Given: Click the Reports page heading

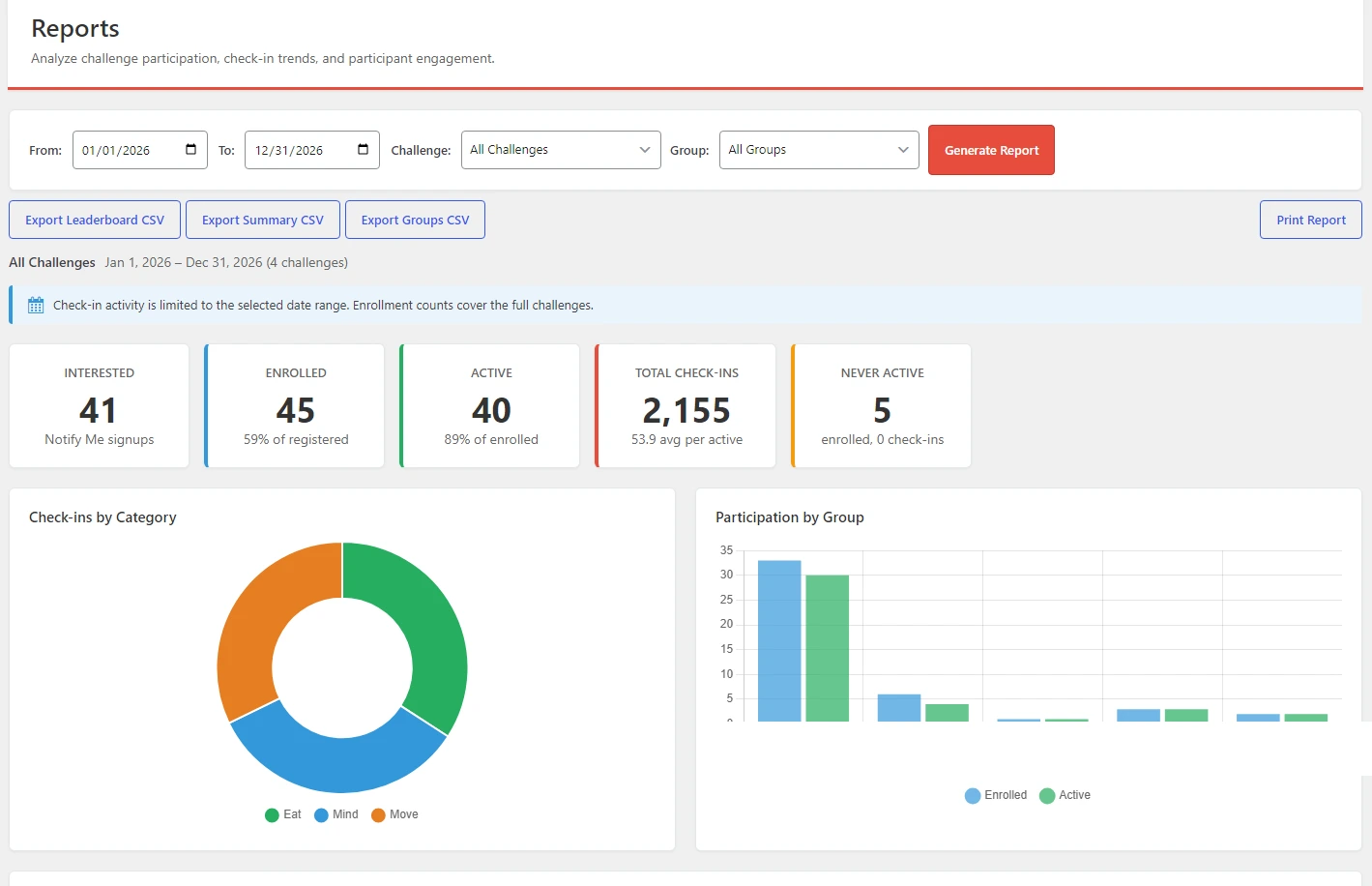Looking at the screenshot, I should 75,29.
